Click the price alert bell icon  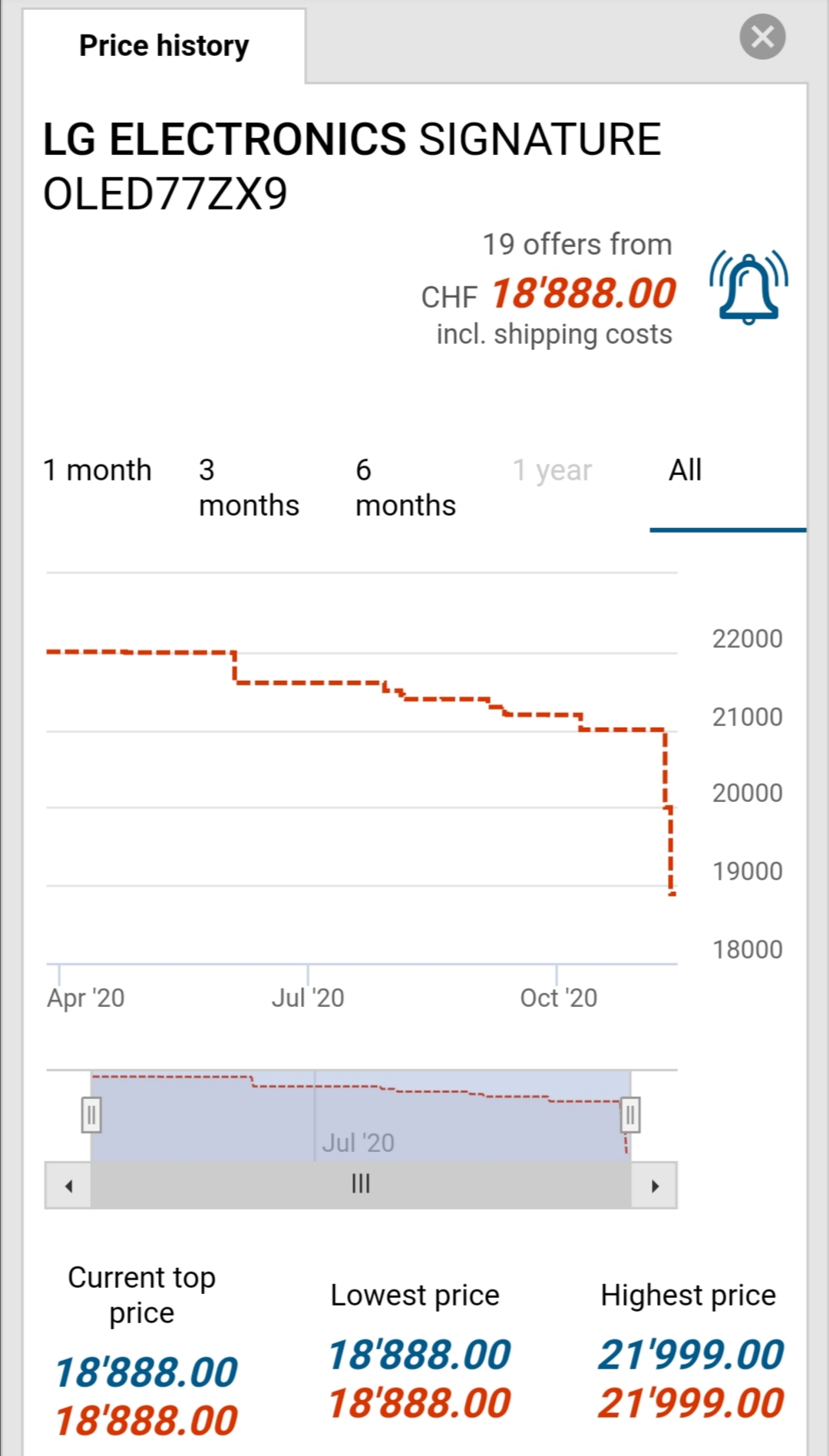pos(748,288)
